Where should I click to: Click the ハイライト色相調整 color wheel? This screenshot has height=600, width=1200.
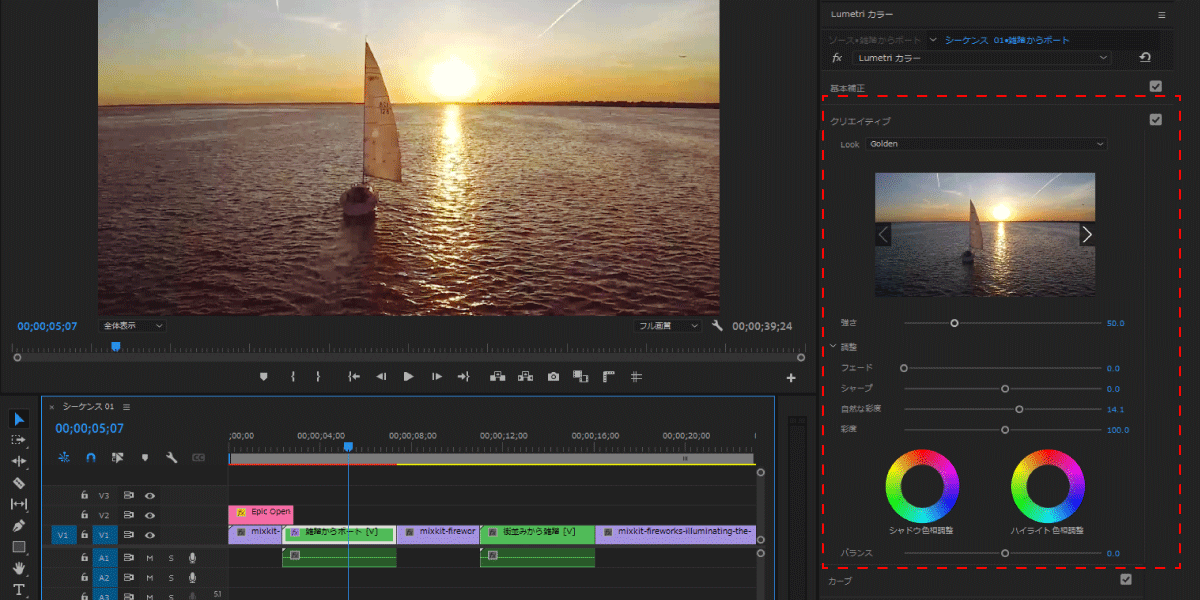(1048, 486)
